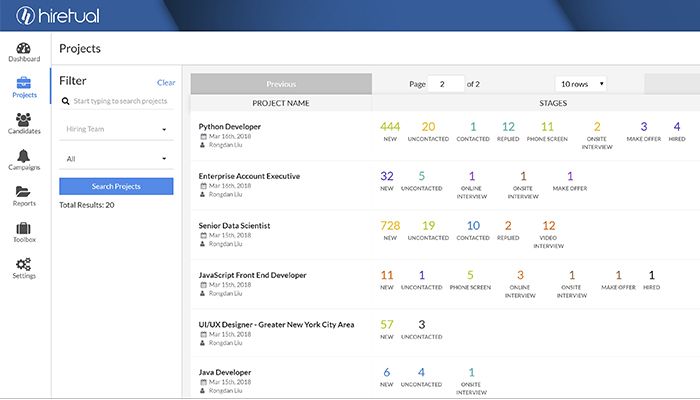
Task: Open the All filter dropdown
Action: tap(116, 158)
